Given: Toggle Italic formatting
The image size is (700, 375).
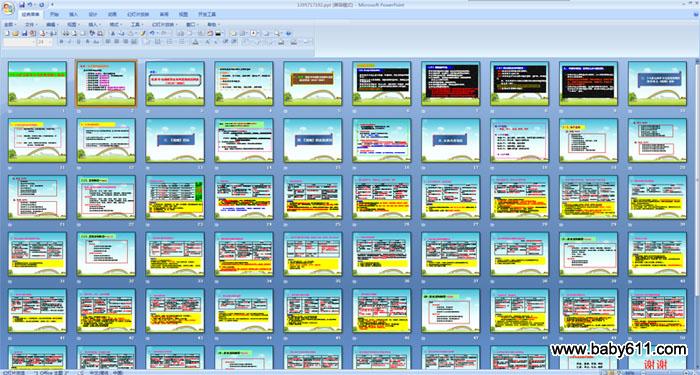Looking at the screenshot, I should [70, 42].
